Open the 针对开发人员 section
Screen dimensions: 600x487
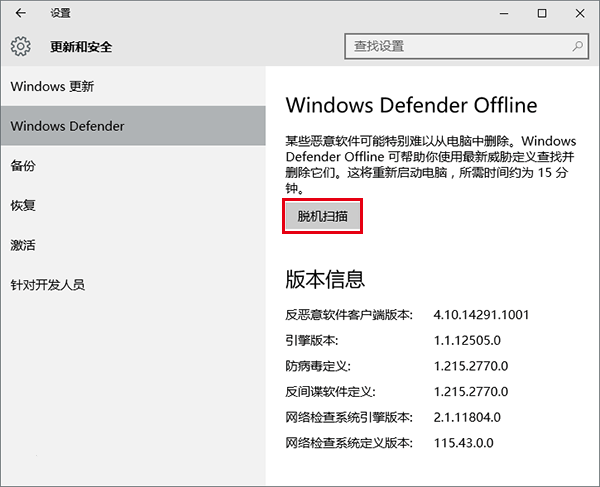tap(133, 285)
